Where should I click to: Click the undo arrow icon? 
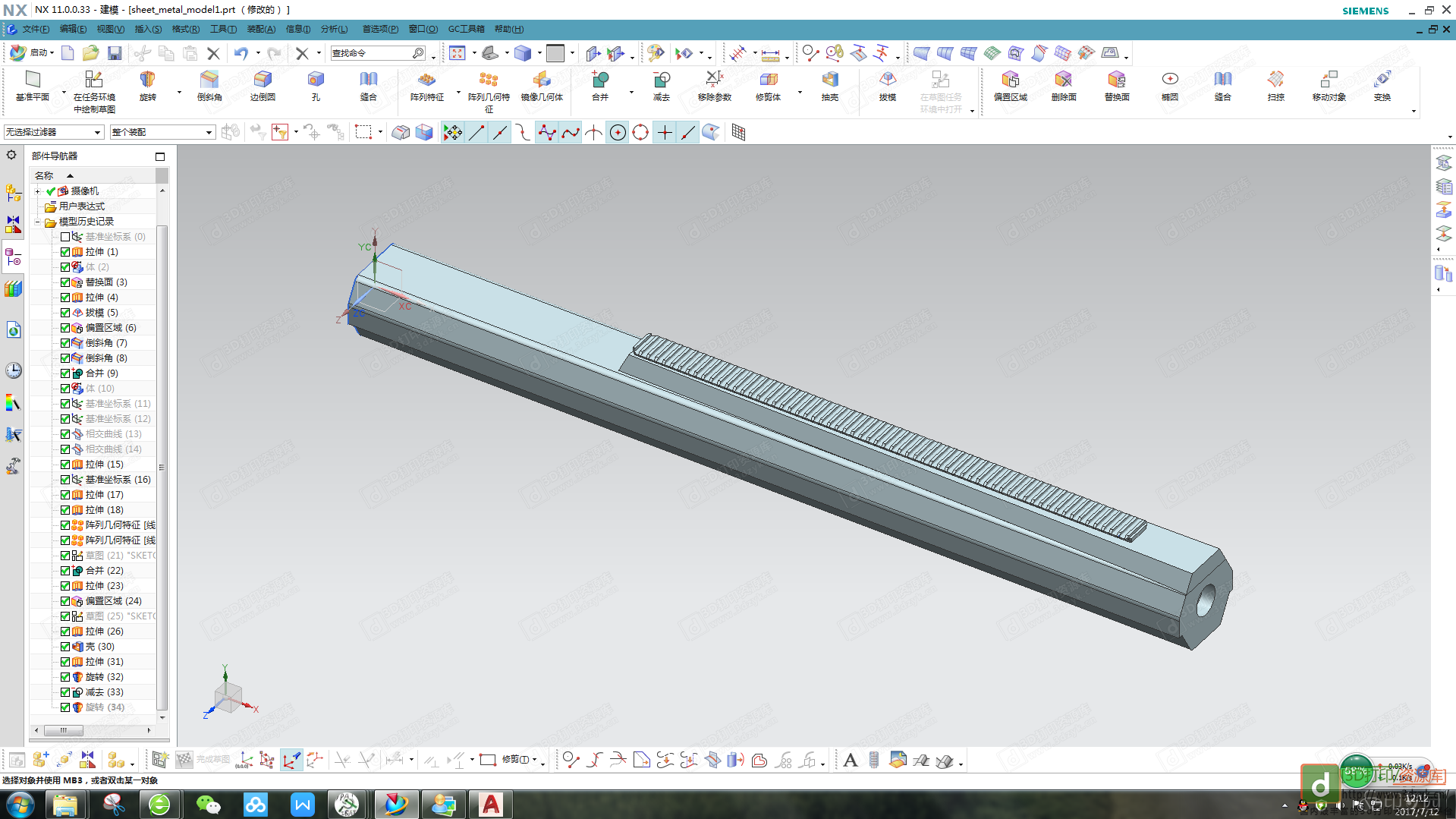pos(241,53)
